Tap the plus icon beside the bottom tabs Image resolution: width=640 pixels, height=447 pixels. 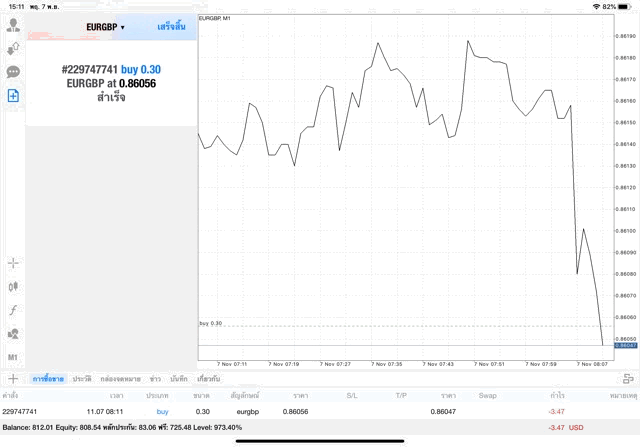coord(13,379)
